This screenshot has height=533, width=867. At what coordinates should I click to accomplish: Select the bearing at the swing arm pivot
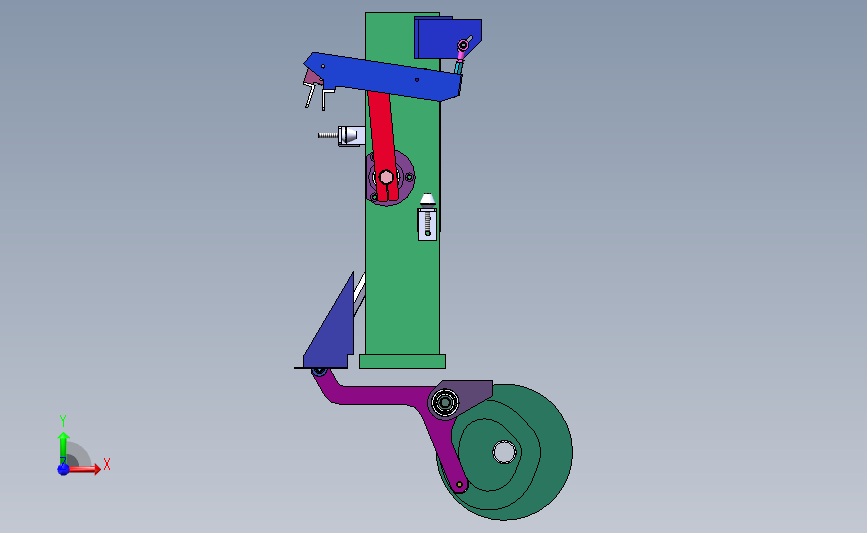[x=445, y=402]
